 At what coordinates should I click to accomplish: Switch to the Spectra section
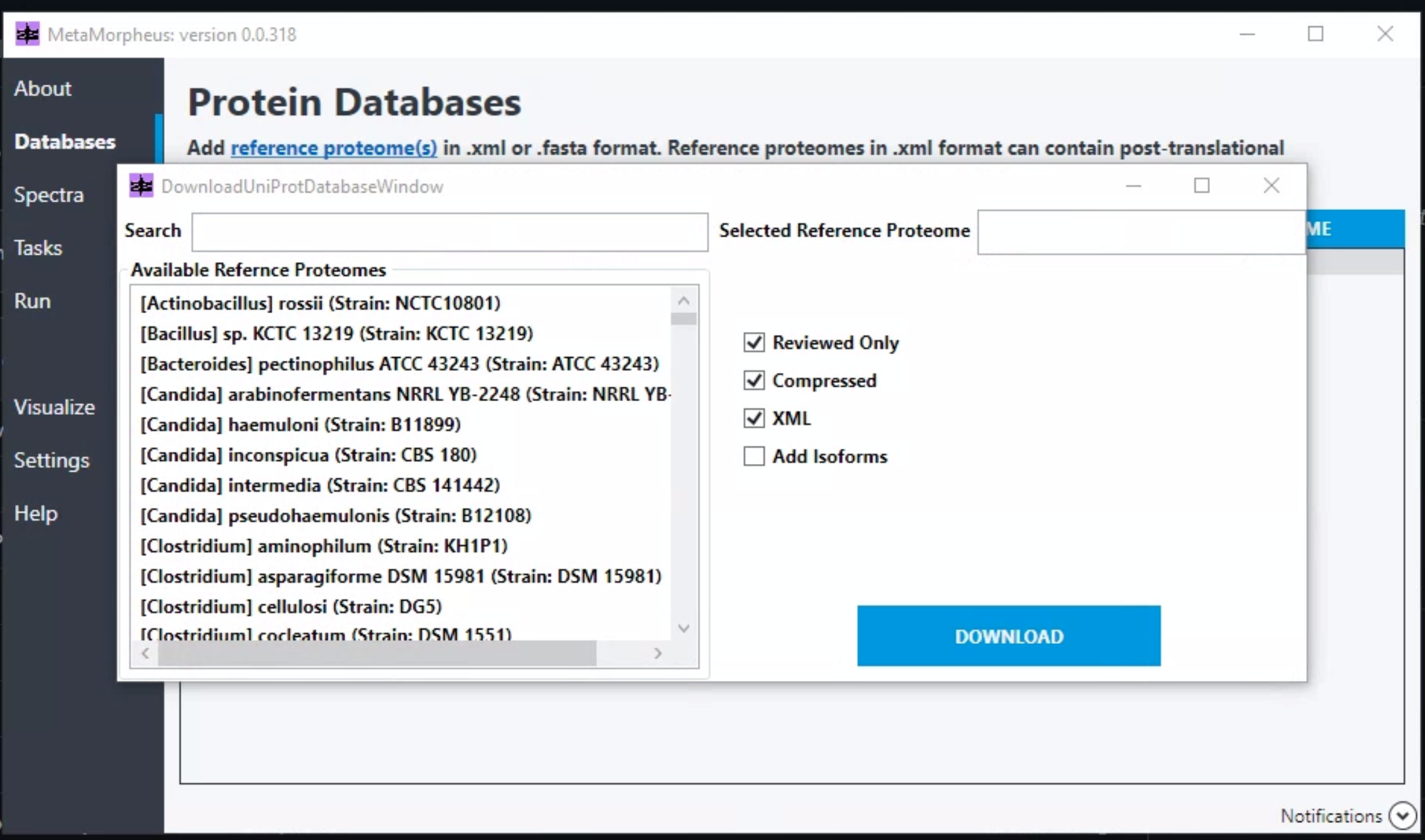click(x=48, y=194)
